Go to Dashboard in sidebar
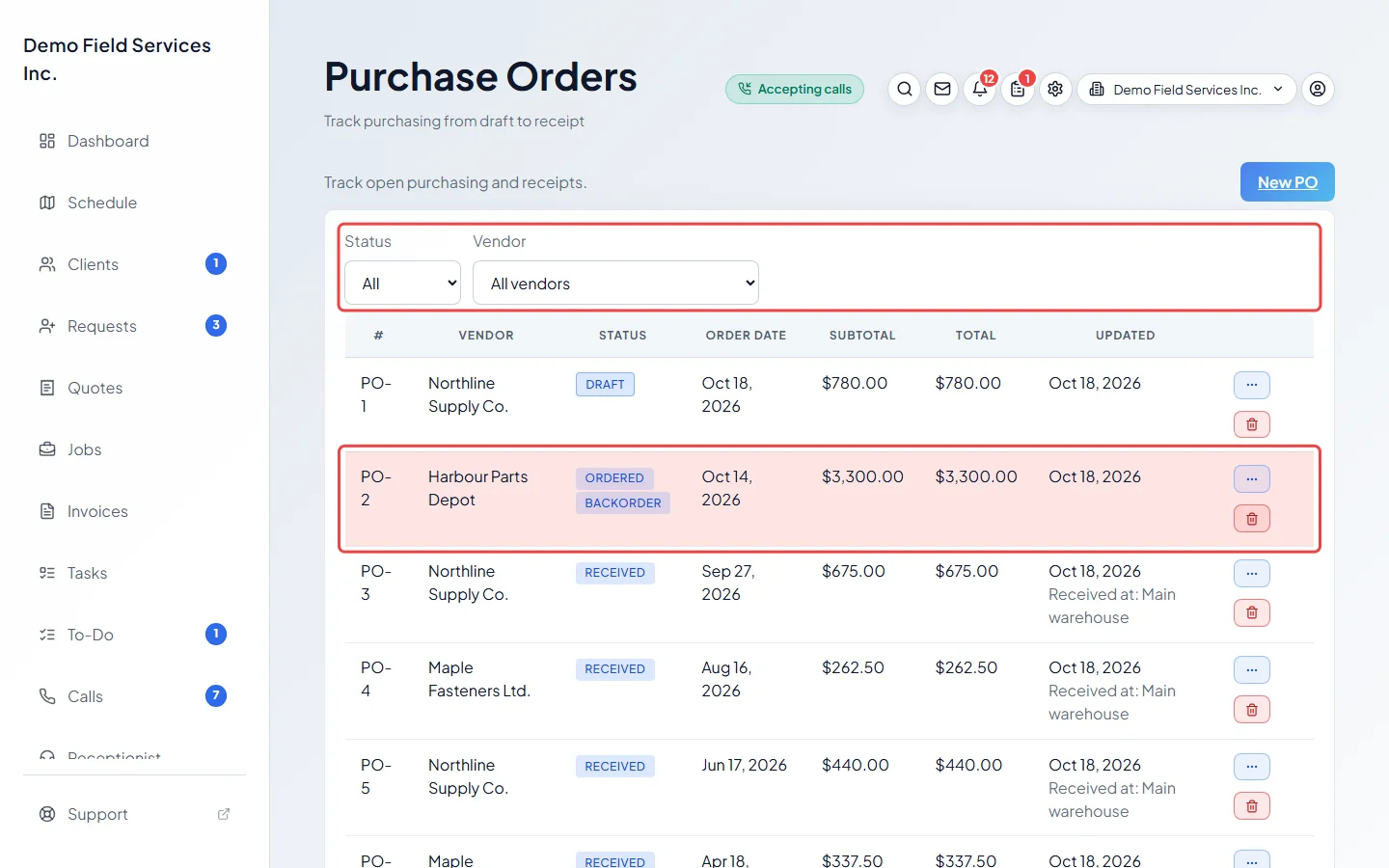The height and width of the screenshot is (868, 1389). pyautogui.click(x=132, y=141)
